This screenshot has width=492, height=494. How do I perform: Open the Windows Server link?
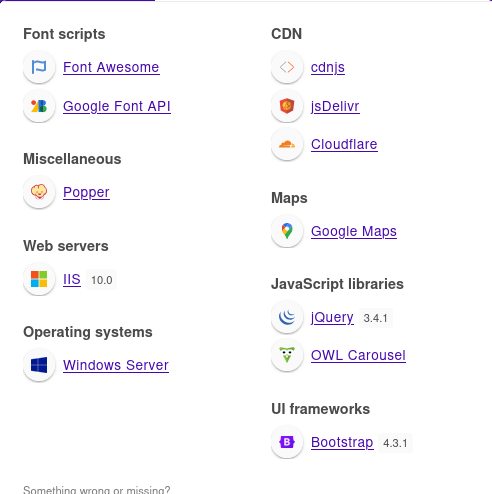(x=116, y=365)
